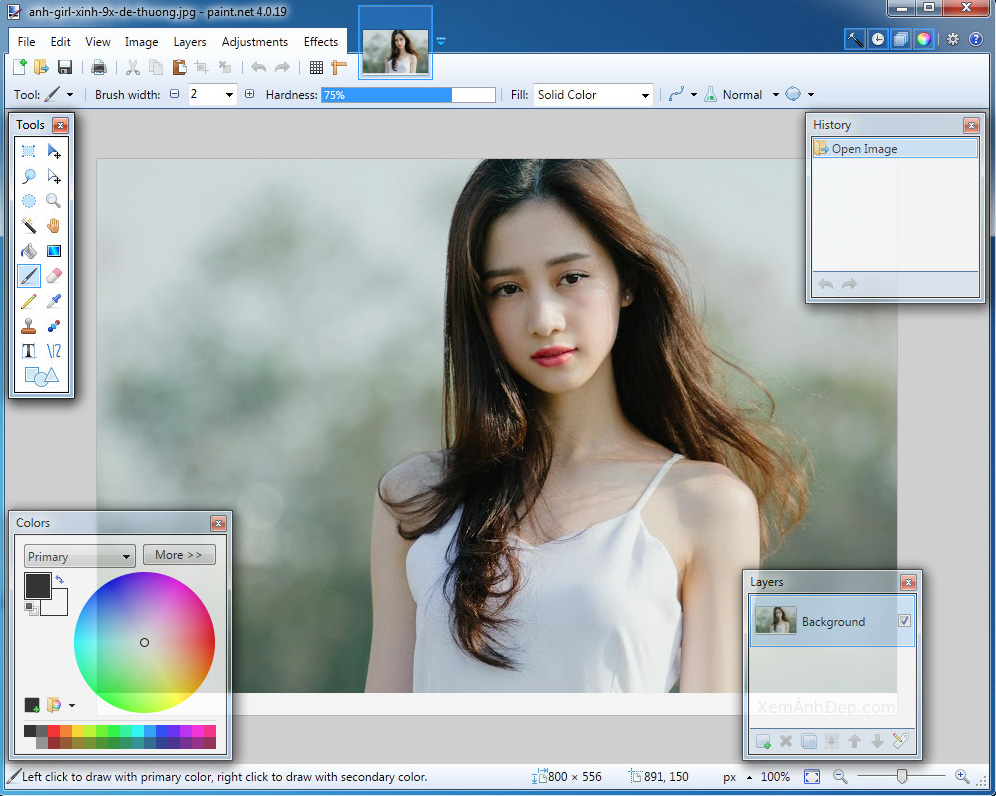Select the Eraser tool
Image resolution: width=996 pixels, height=796 pixels.
tap(54, 276)
